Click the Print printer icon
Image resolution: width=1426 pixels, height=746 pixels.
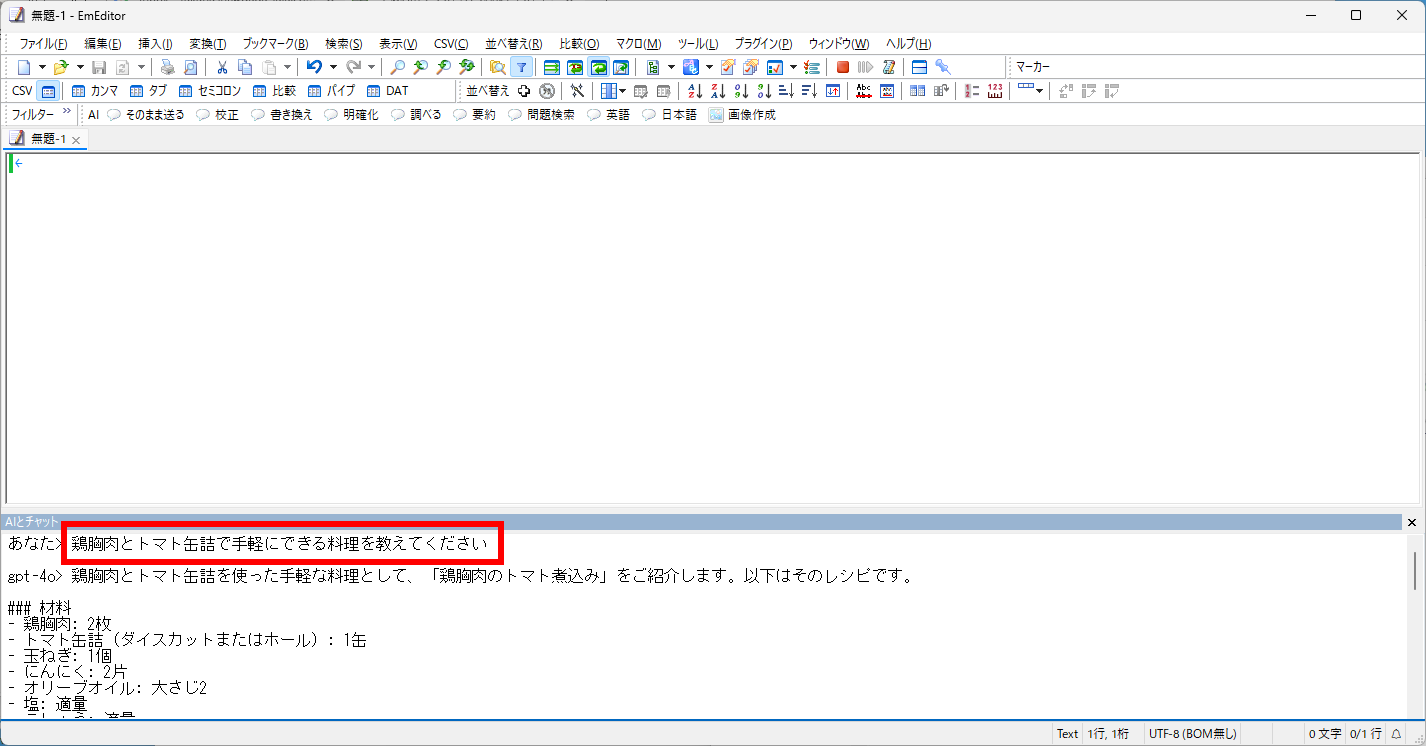click(167, 67)
